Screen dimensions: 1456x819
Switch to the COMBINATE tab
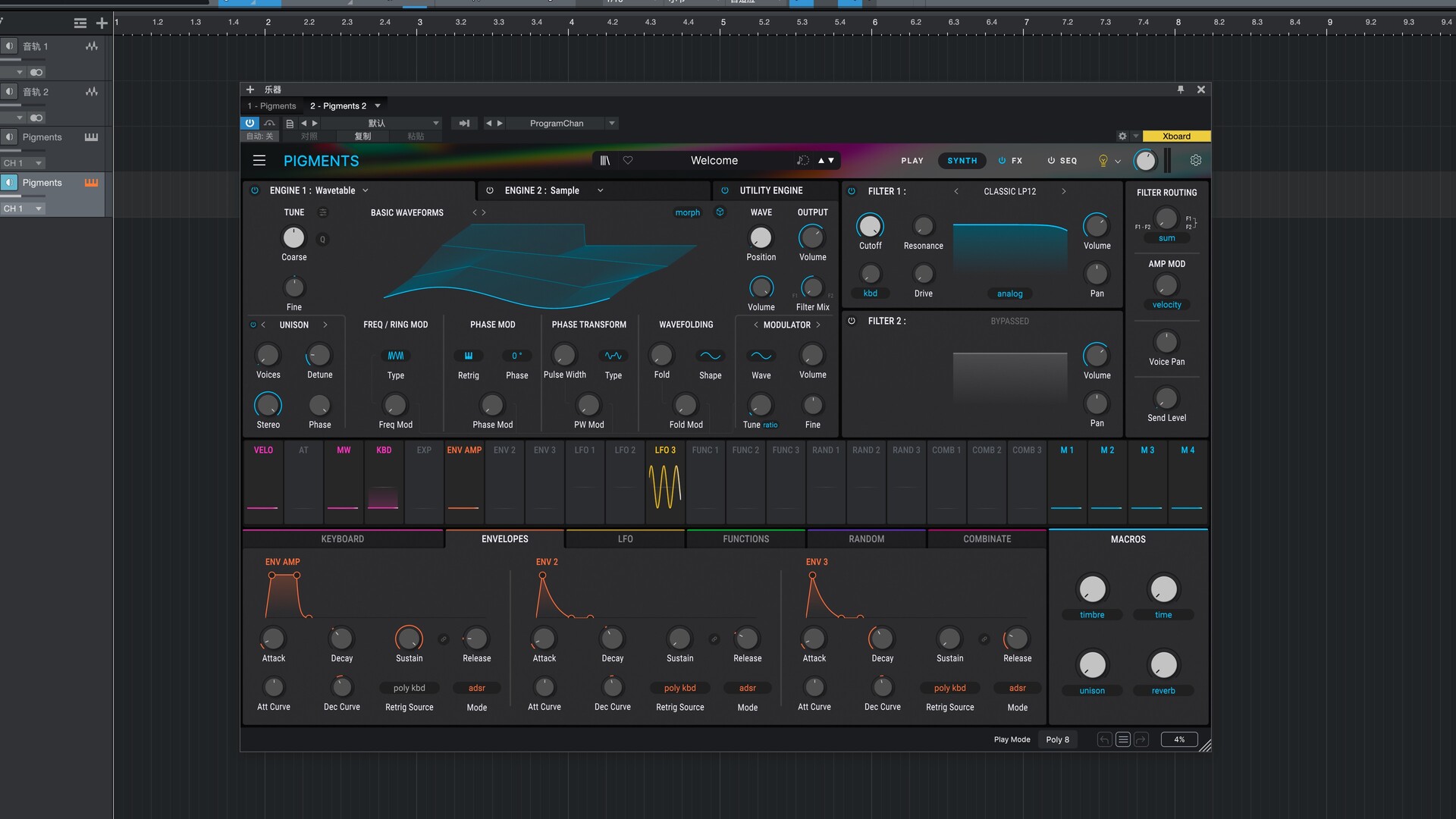[987, 539]
